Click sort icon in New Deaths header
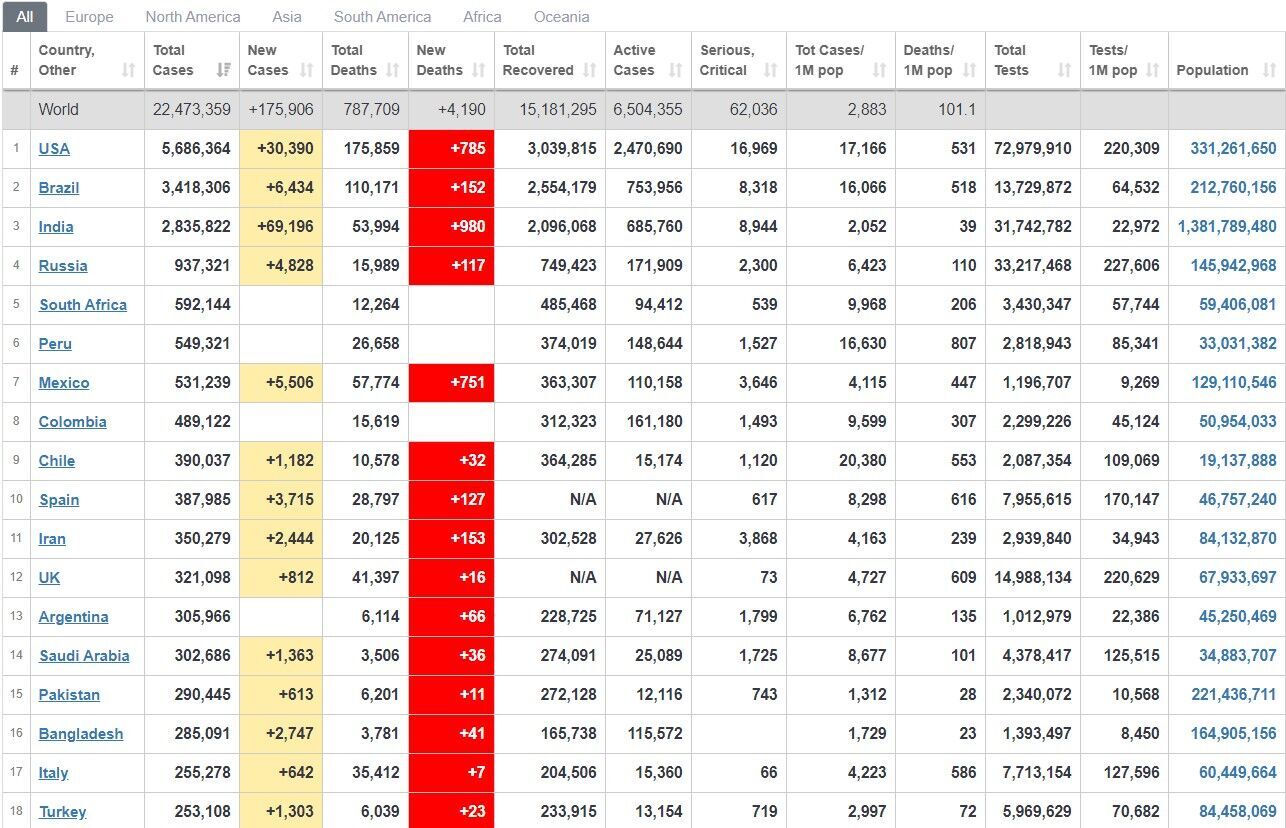 (478, 70)
